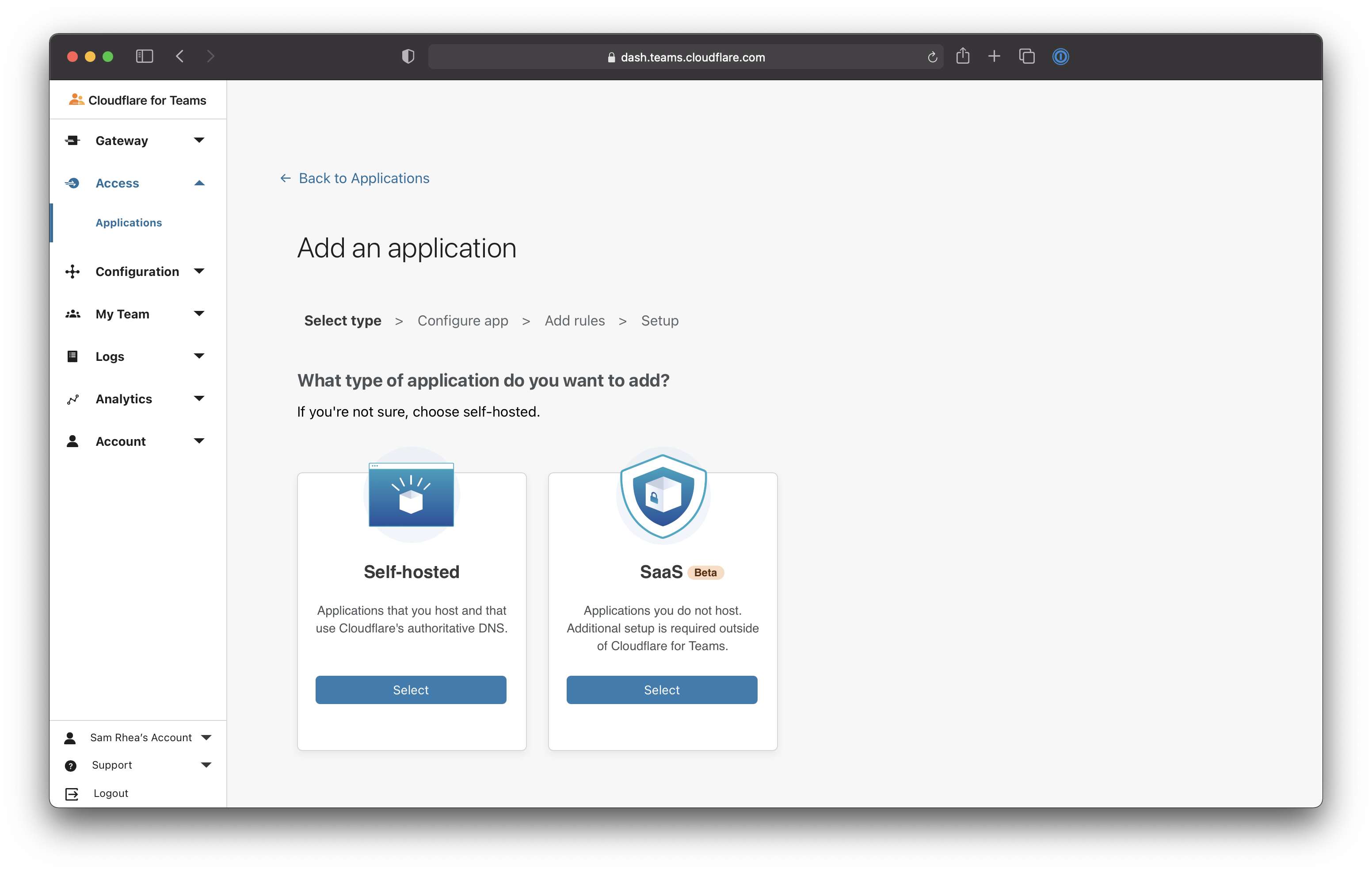Click the 1Password extension icon
Screen dimensions: 1372x873
click(1060, 57)
